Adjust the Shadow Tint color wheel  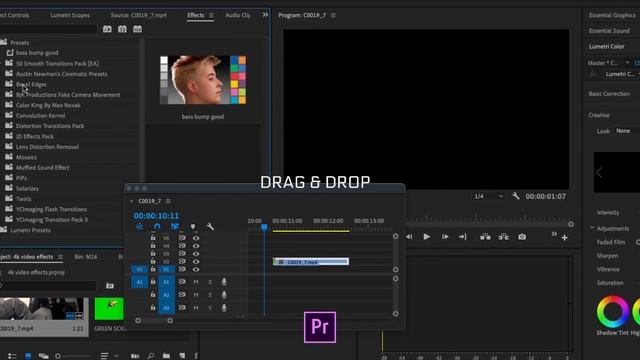click(613, 312)
